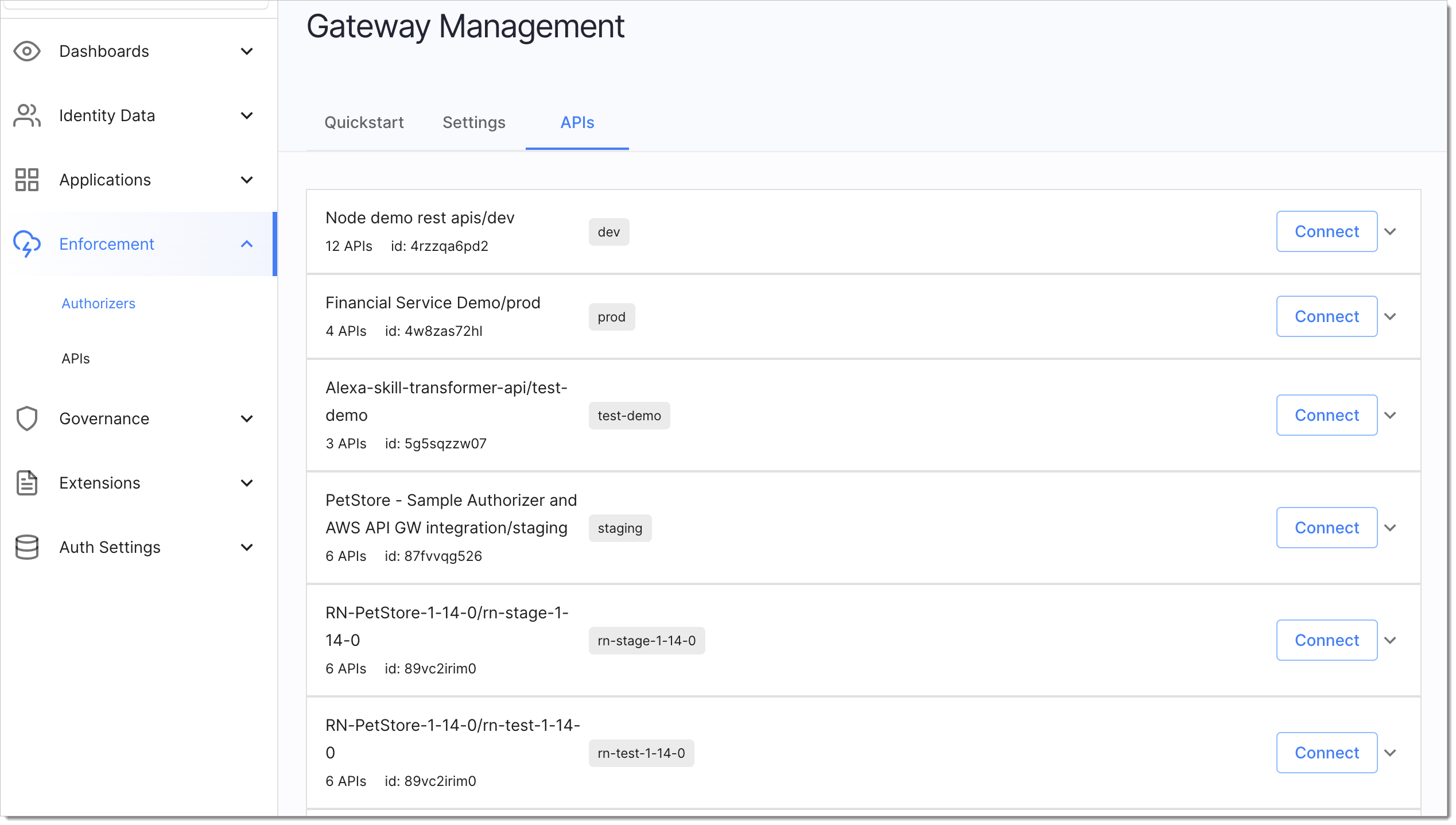Open Authorizers under Enforcement
The image size is (1456, 825).
(98, 303)
